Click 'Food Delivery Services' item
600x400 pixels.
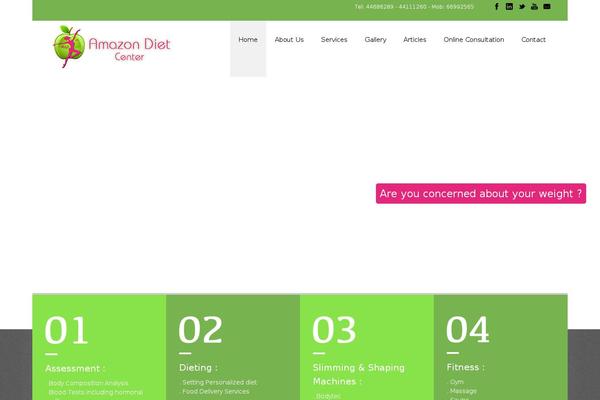216,392
